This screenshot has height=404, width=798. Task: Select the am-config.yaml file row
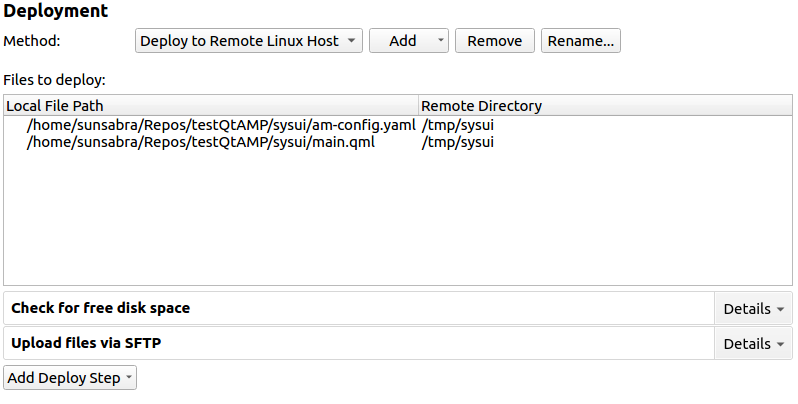tap(221, 126)
